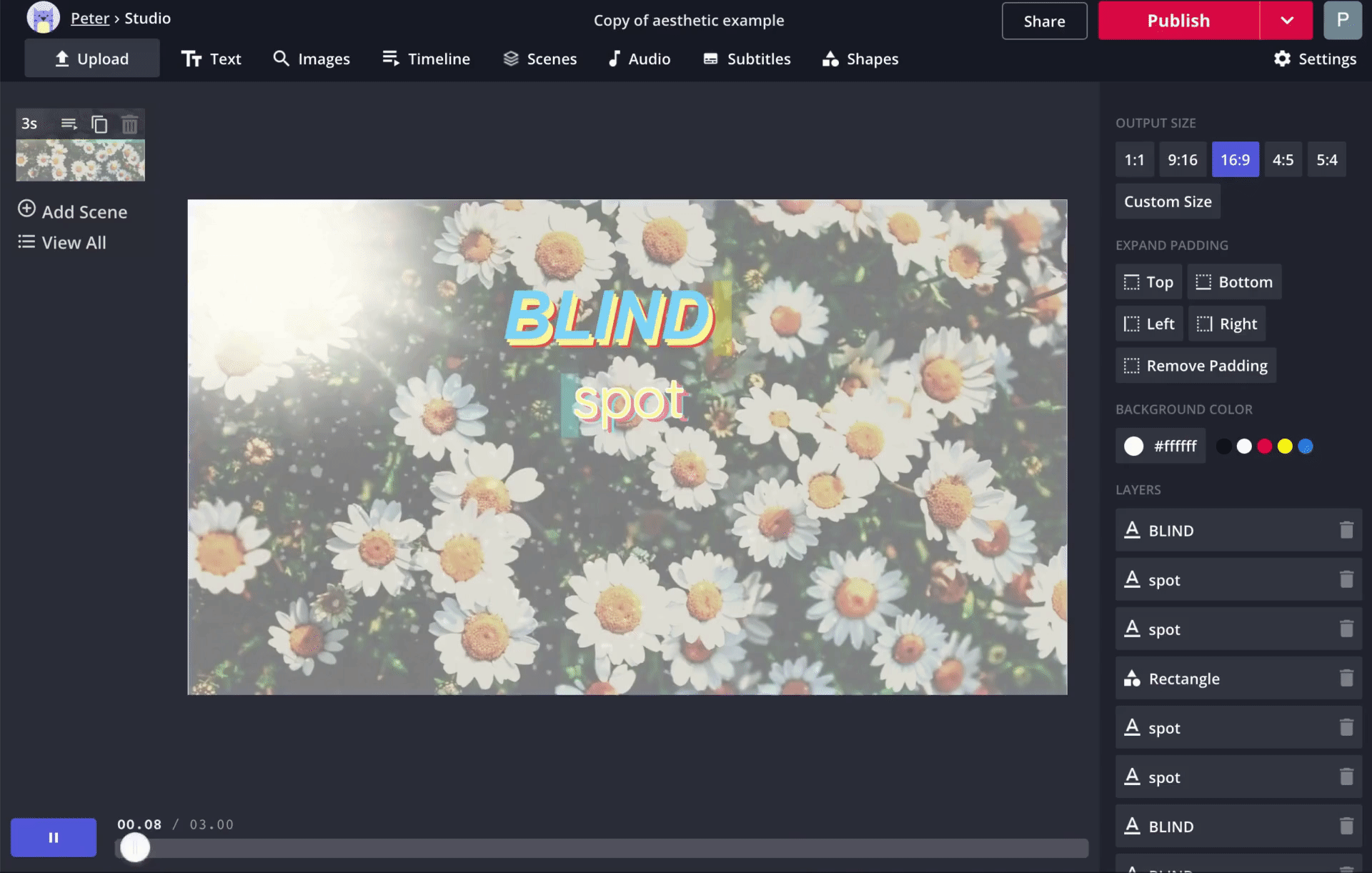Open Settings gear

1314,59
